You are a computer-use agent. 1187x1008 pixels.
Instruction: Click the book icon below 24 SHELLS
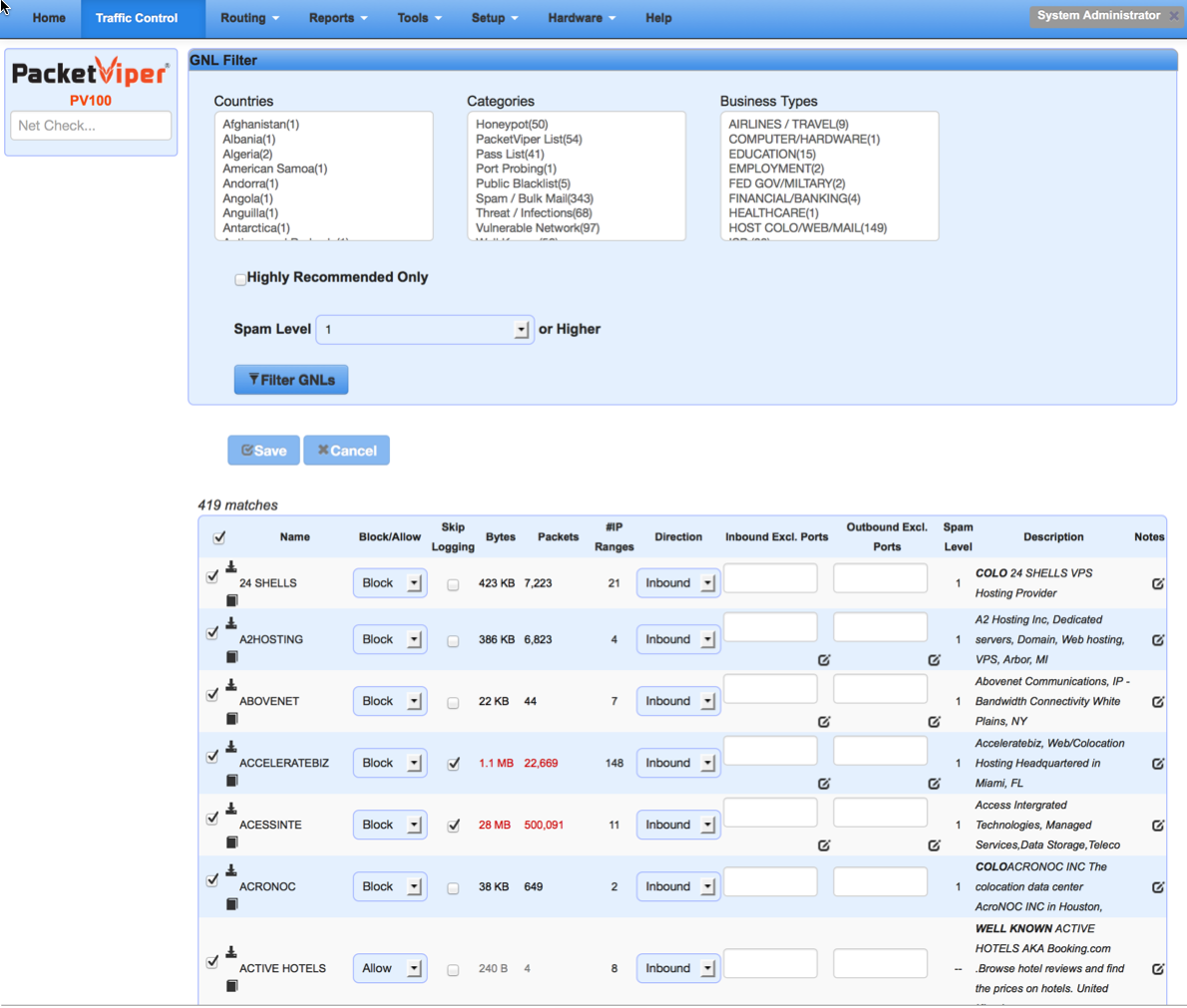click(232, 600)
